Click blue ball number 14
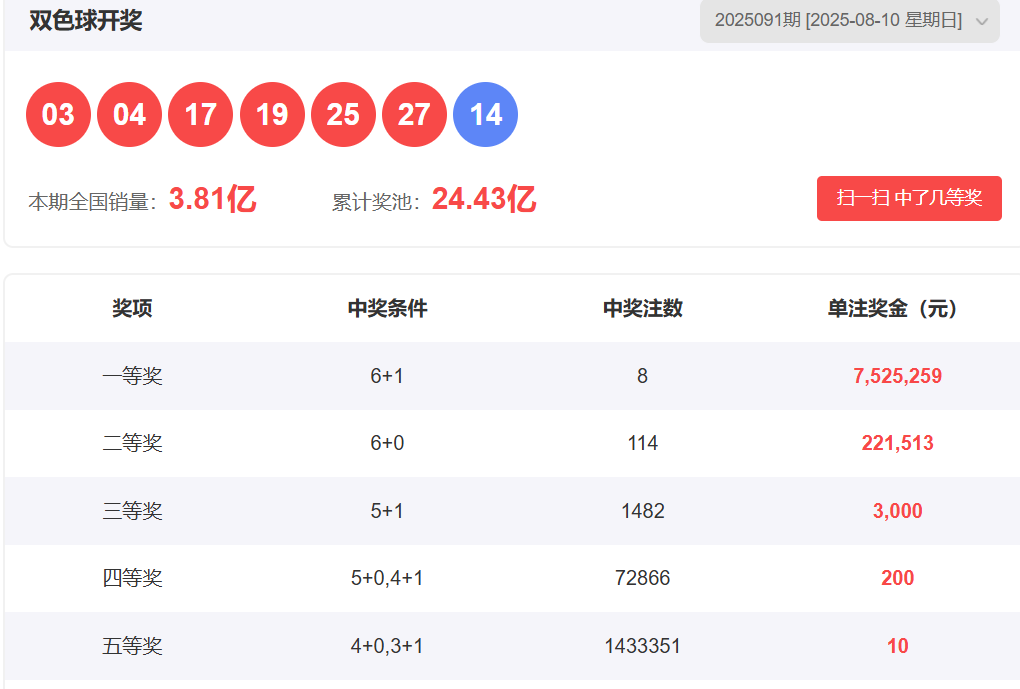1020x689 pixels. coord(486,115)
